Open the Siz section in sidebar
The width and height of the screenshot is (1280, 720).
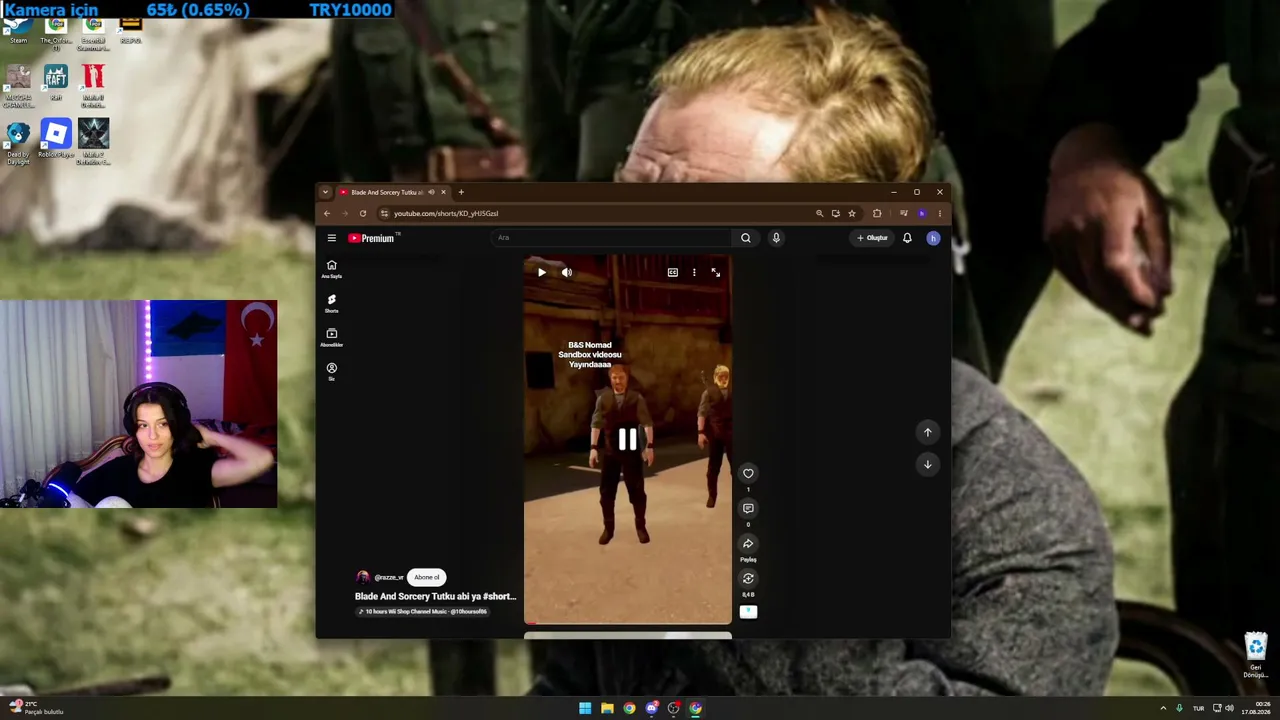tap(332, 371)
